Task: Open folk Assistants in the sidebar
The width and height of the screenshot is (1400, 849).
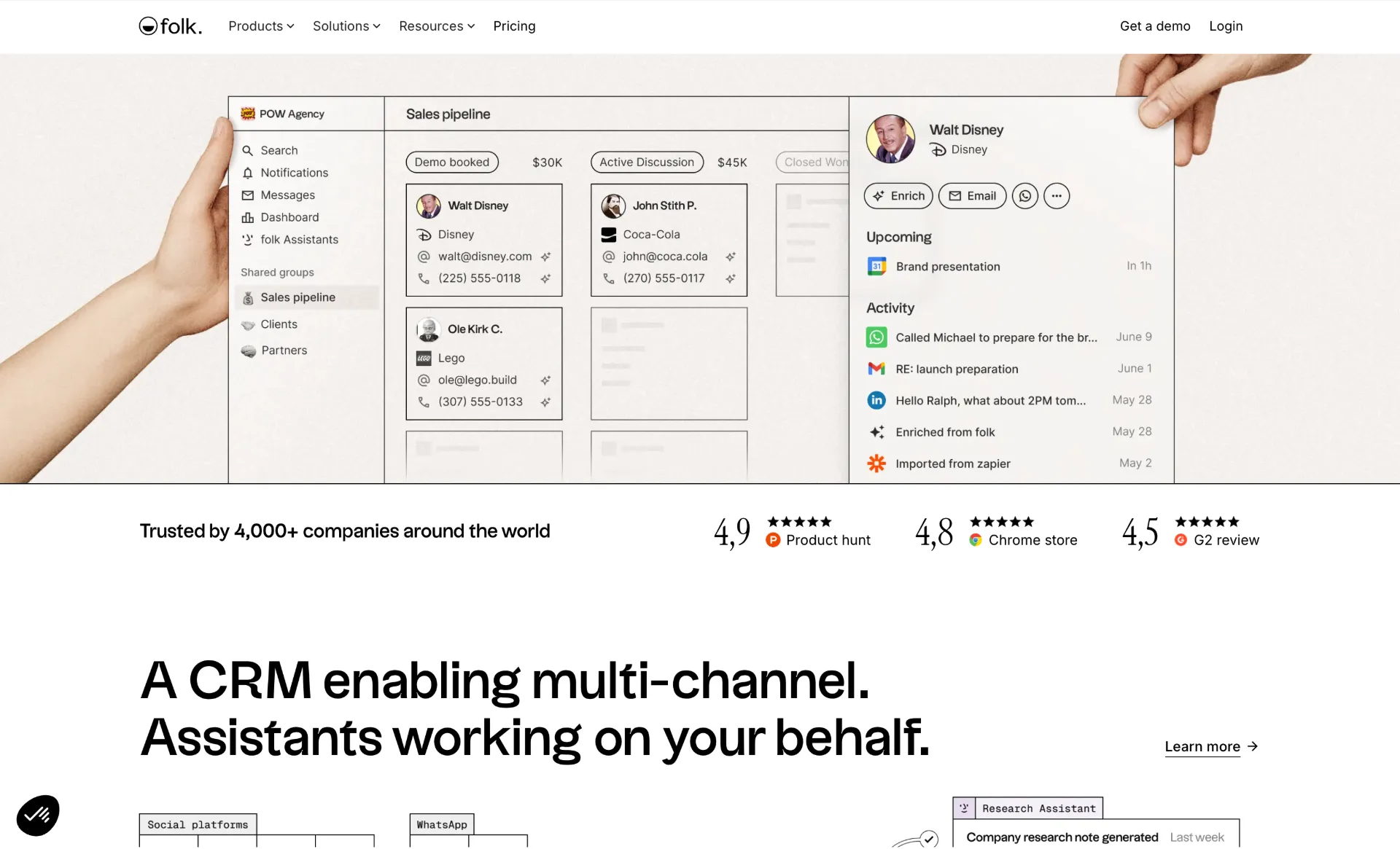Action: click(299, 239)
